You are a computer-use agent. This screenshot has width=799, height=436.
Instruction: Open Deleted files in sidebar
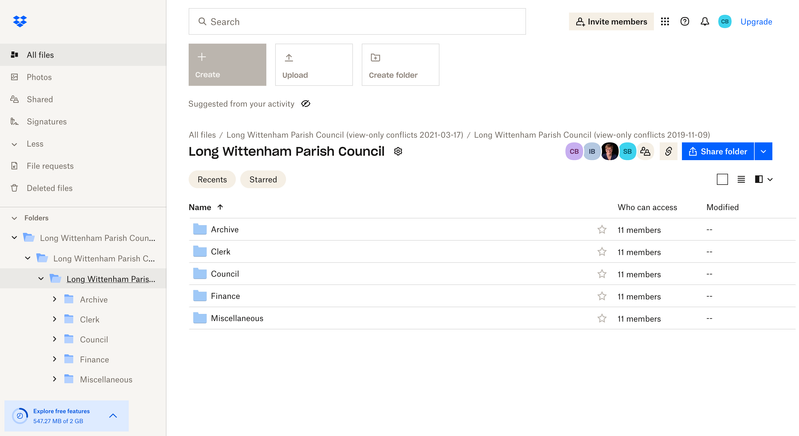49,188
